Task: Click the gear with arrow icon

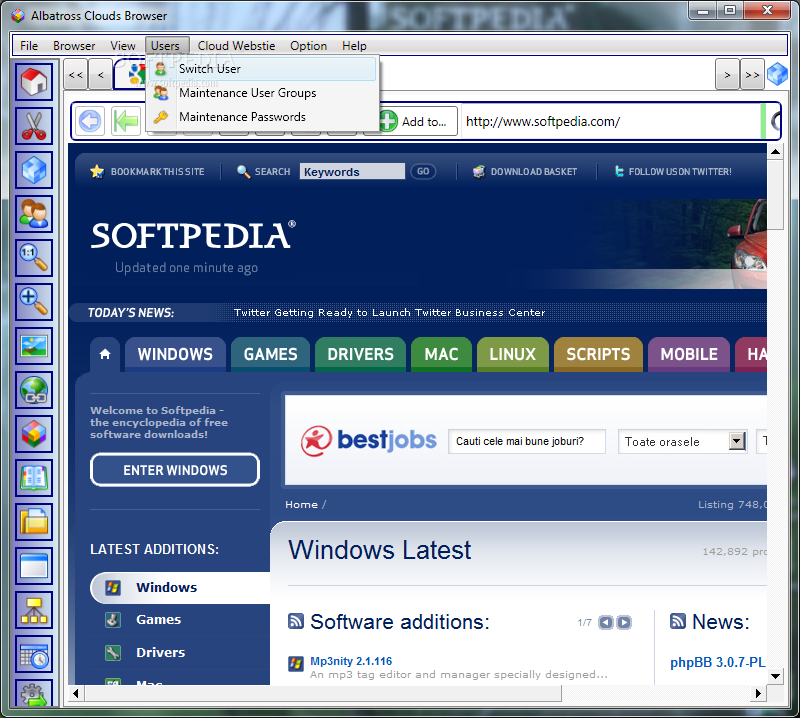Action: coord(34,693)
